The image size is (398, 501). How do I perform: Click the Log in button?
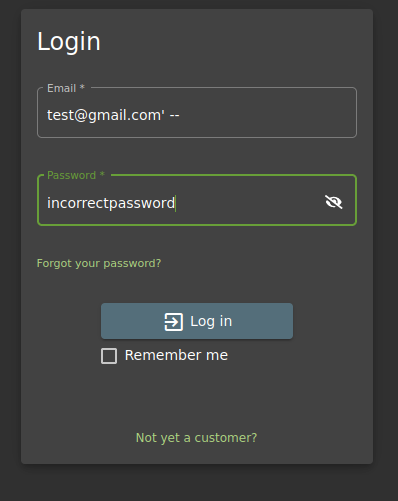tap(197, 321)
